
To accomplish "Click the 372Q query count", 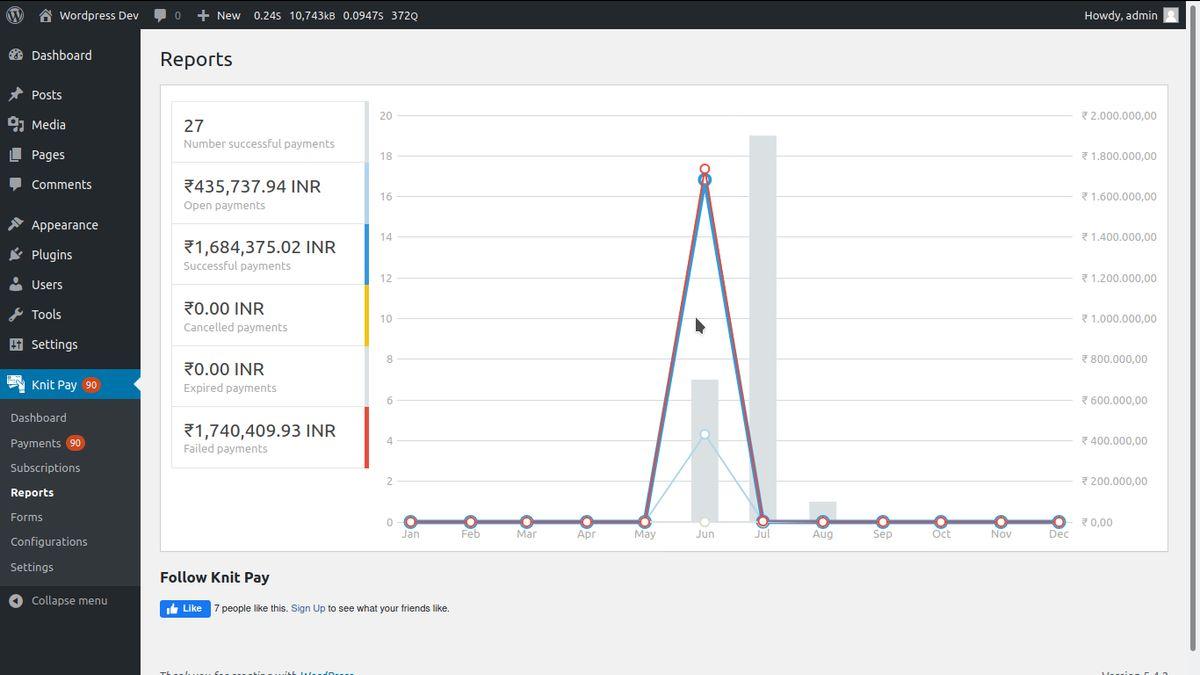I will point(404,16).
